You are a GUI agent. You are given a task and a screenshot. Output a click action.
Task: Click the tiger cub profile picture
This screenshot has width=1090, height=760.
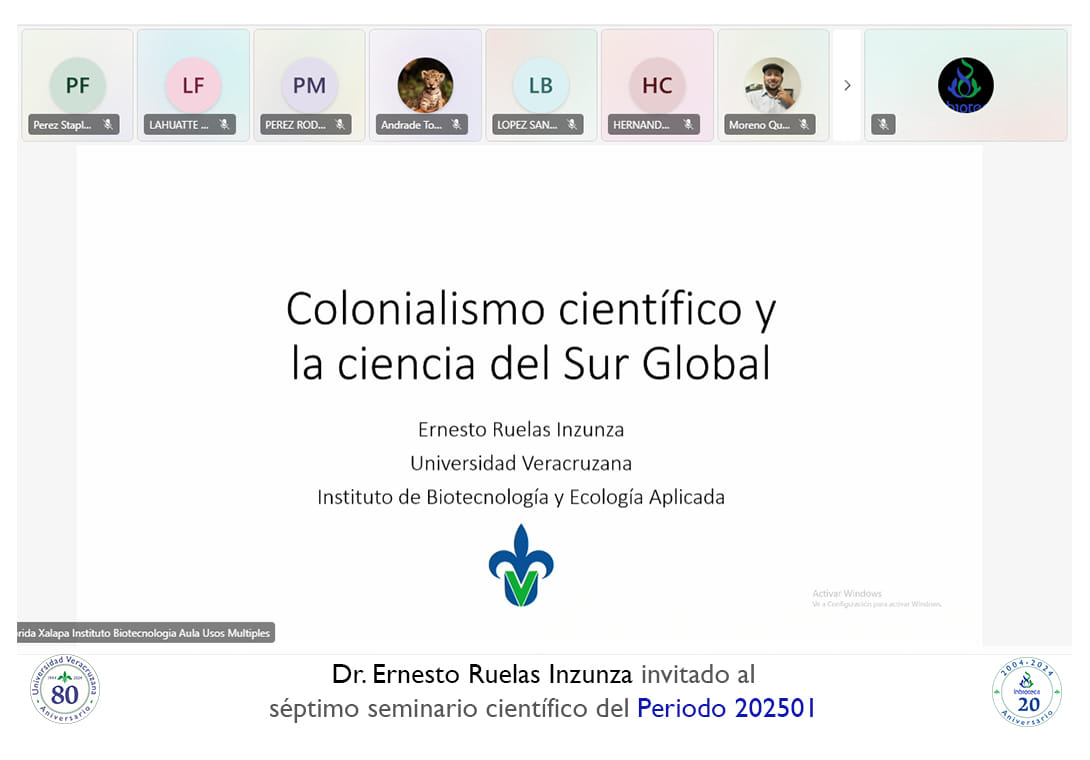click(x=425, y=85)
